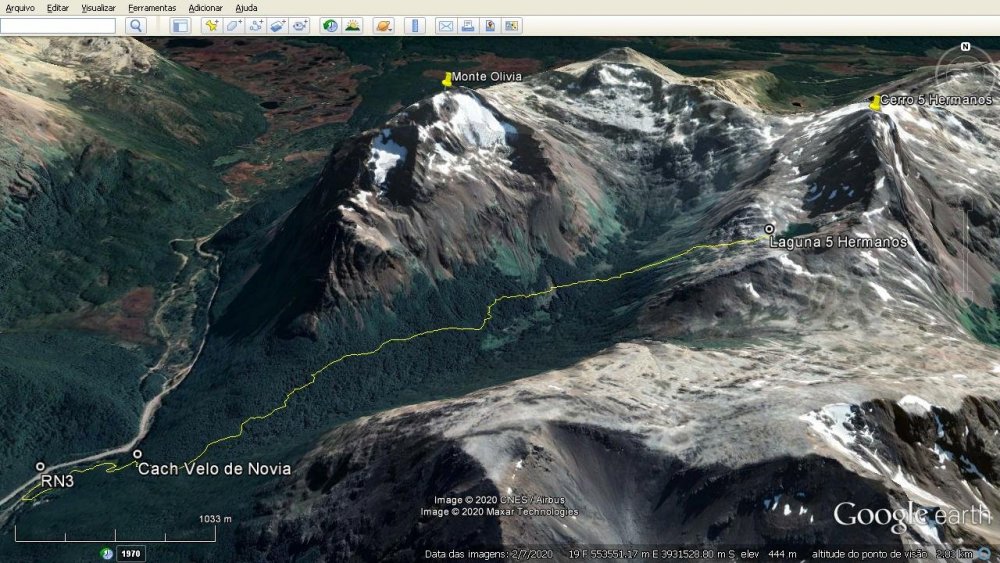Viewport: 1000px width, 563px height.
Task: Open the Ferramentas menu
Action: pos(152,8)
